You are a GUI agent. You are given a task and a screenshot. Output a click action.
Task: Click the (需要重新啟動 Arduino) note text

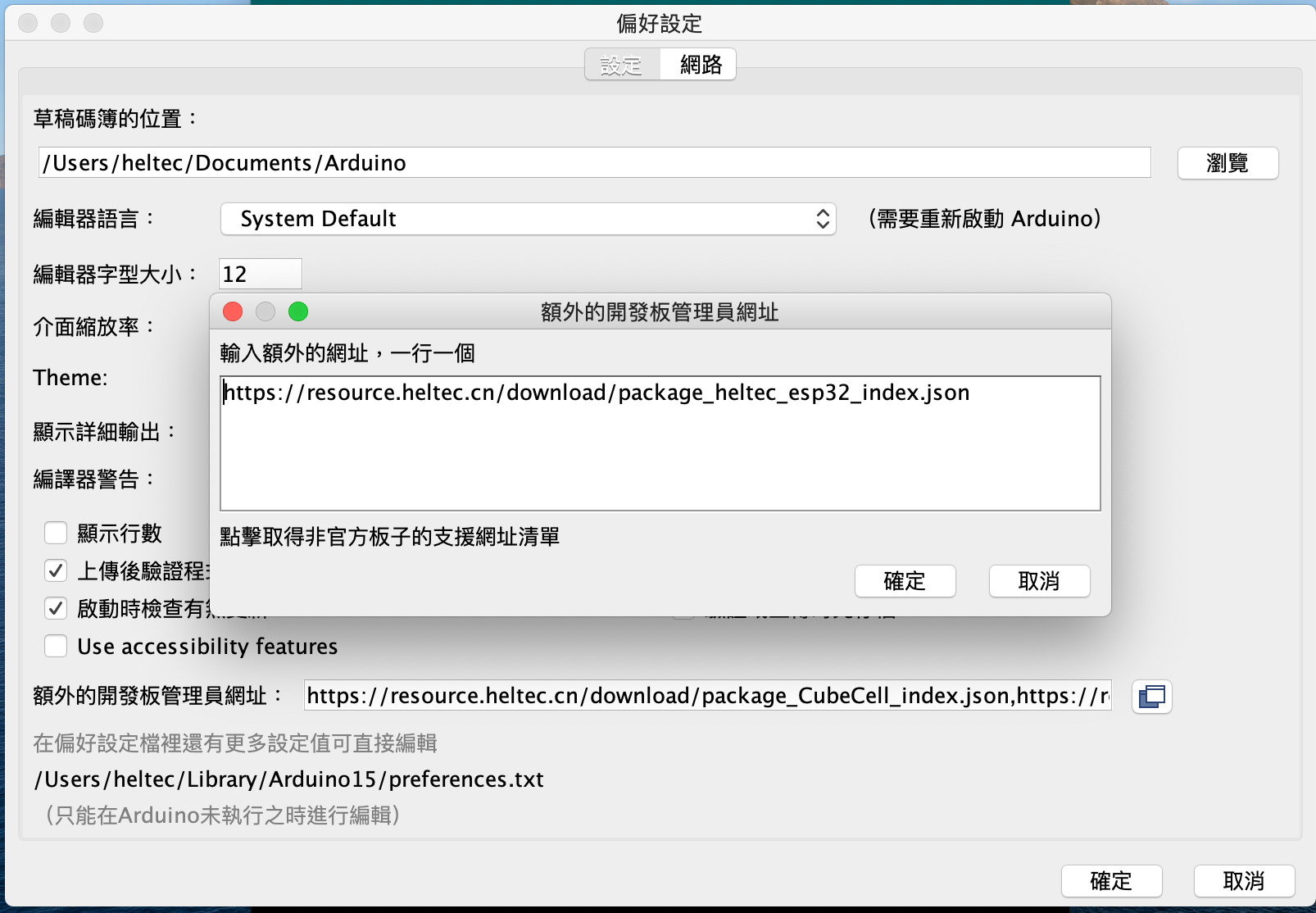click(x=984, y=219)
